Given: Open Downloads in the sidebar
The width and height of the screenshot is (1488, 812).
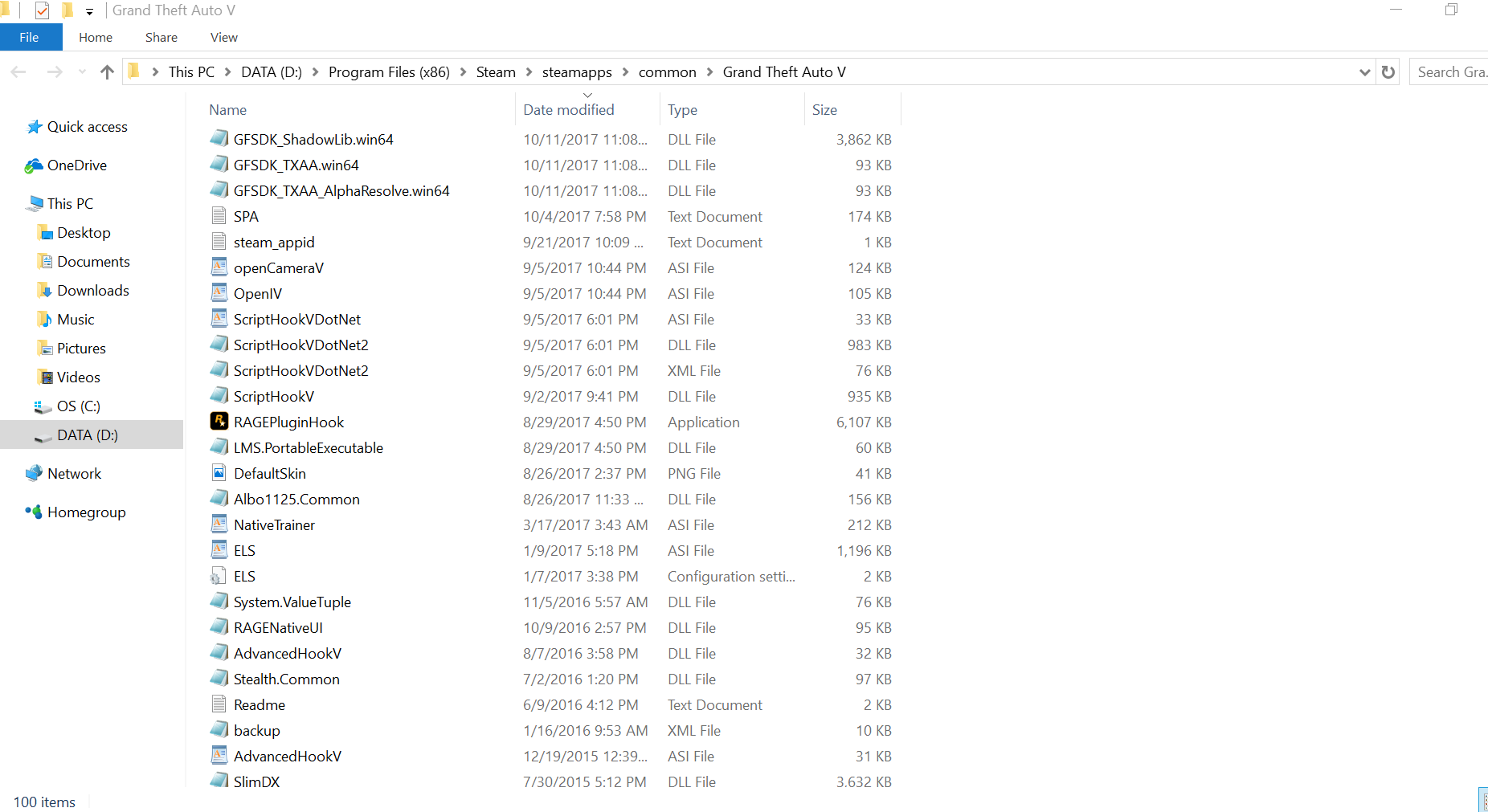Looking at the screenshot, I should tap(93, 291).
